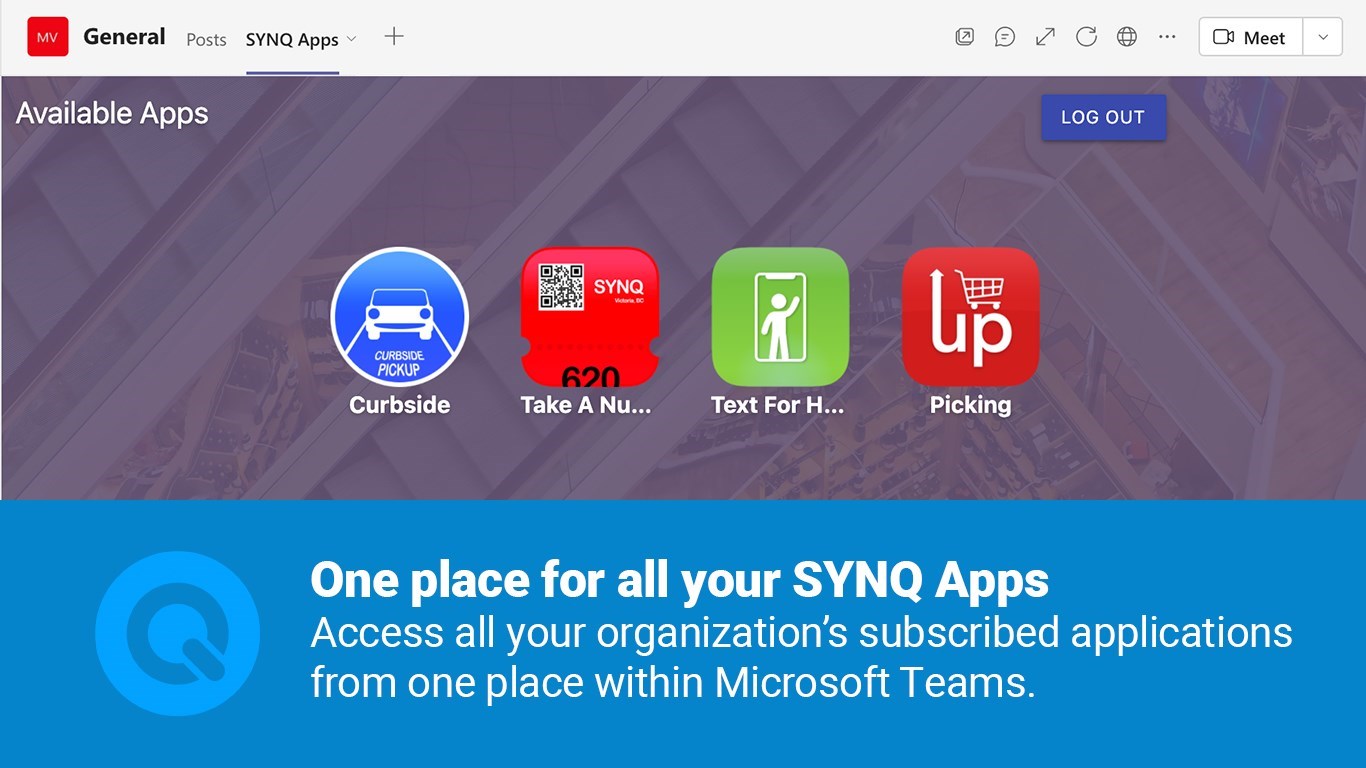Select the SYNQ Apps tab

(x=292, y=40)
